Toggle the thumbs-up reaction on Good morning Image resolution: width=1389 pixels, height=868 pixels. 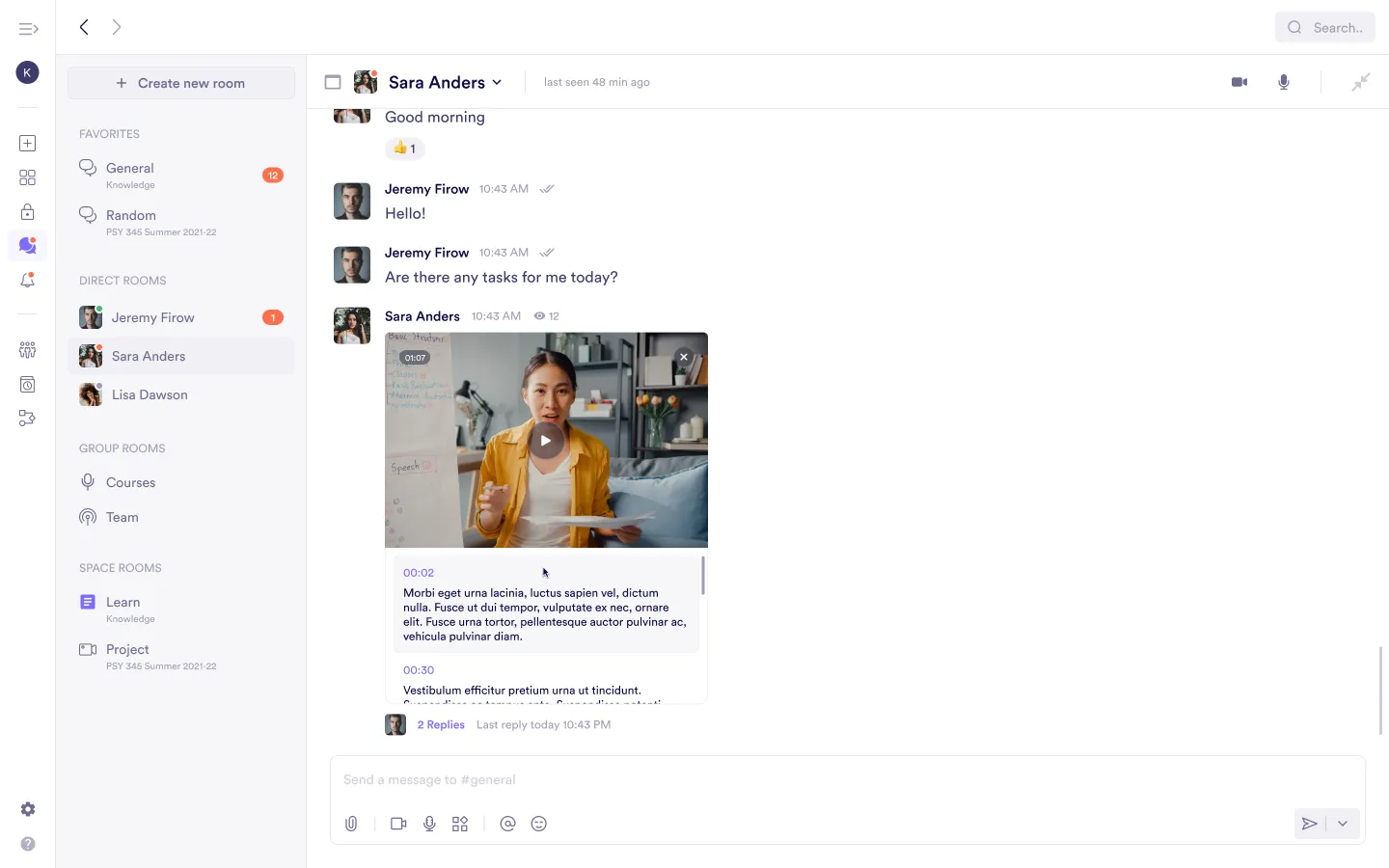coord(405,149)
